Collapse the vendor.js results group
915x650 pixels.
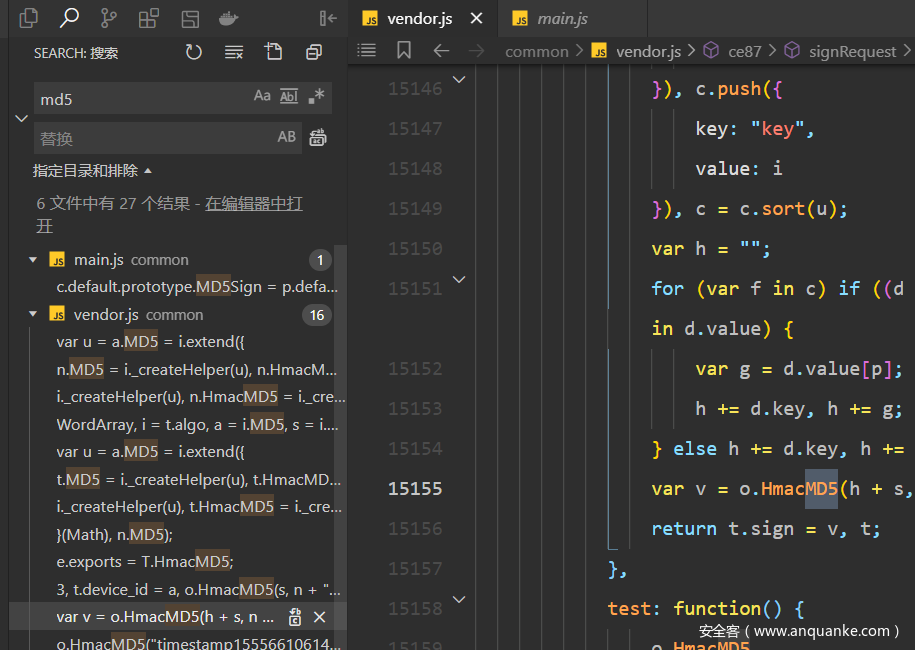click(x=33, y=315)
